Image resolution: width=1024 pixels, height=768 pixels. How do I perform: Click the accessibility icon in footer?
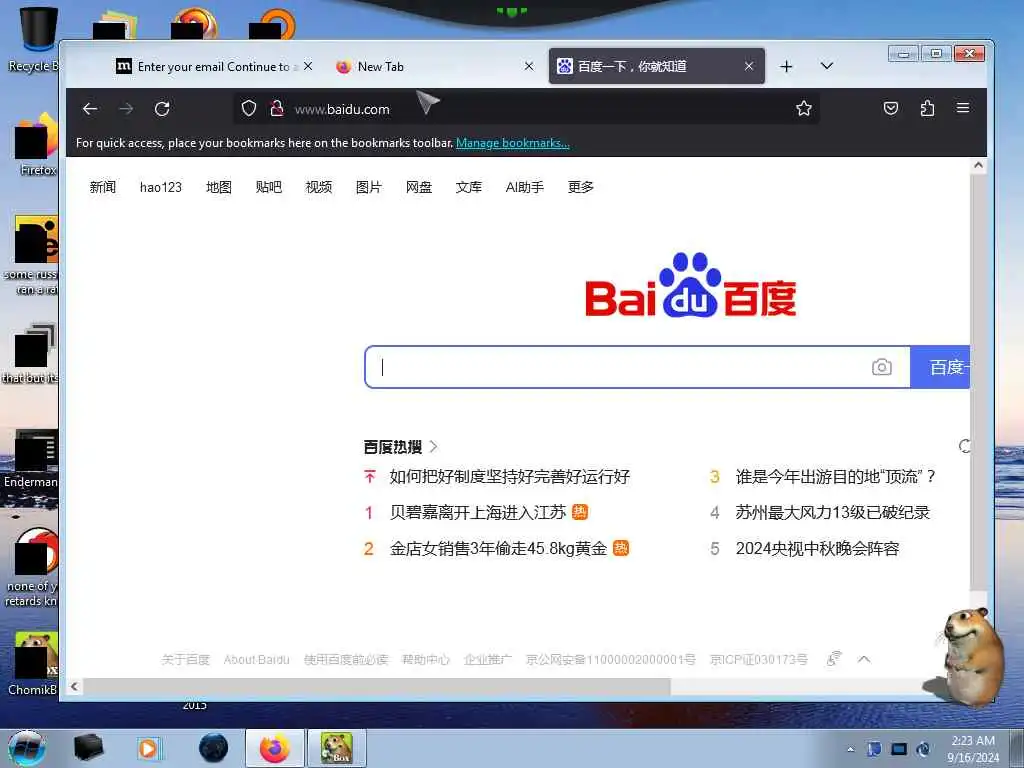[834, 659]
